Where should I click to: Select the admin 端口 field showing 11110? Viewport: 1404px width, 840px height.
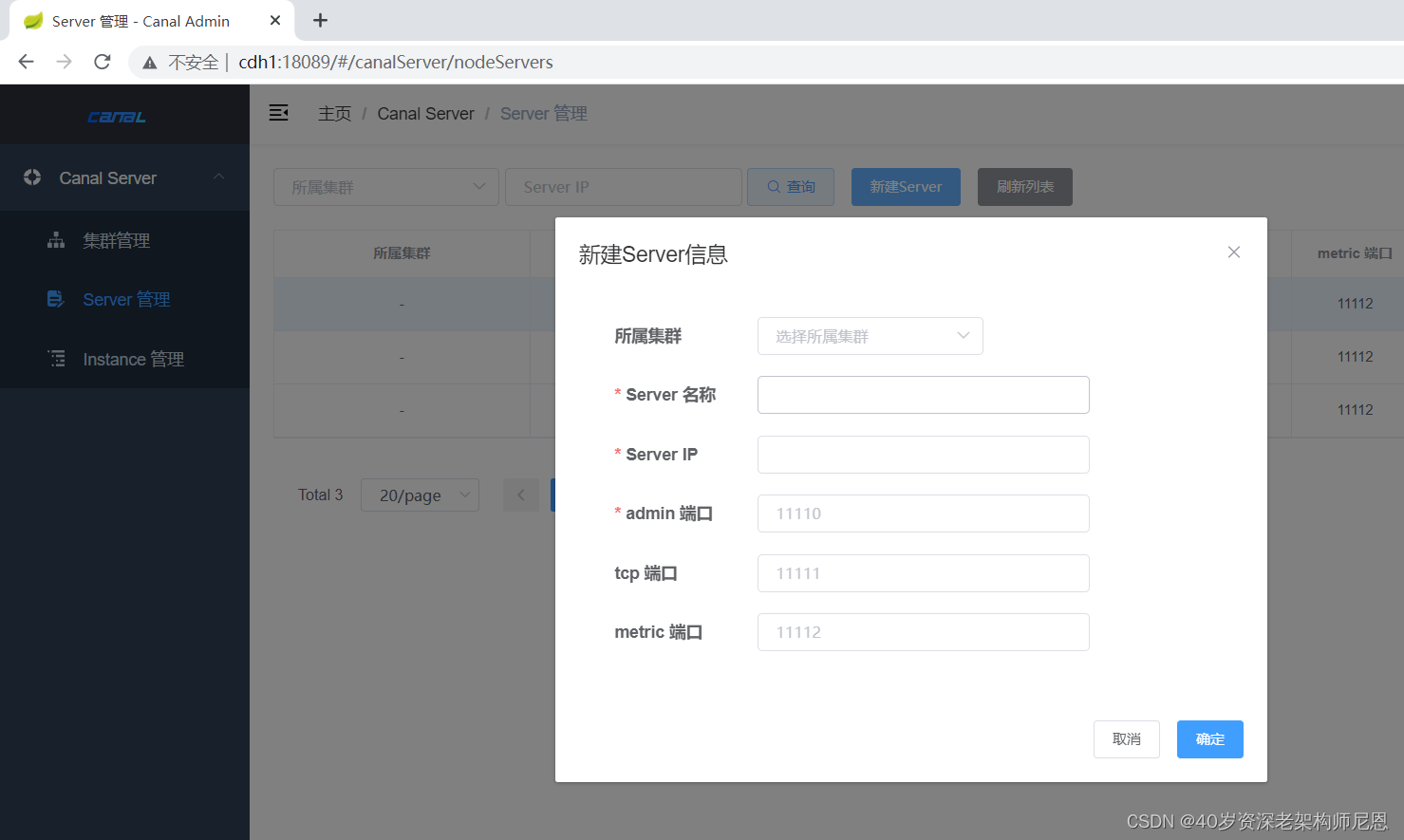[x=923, y=513]
